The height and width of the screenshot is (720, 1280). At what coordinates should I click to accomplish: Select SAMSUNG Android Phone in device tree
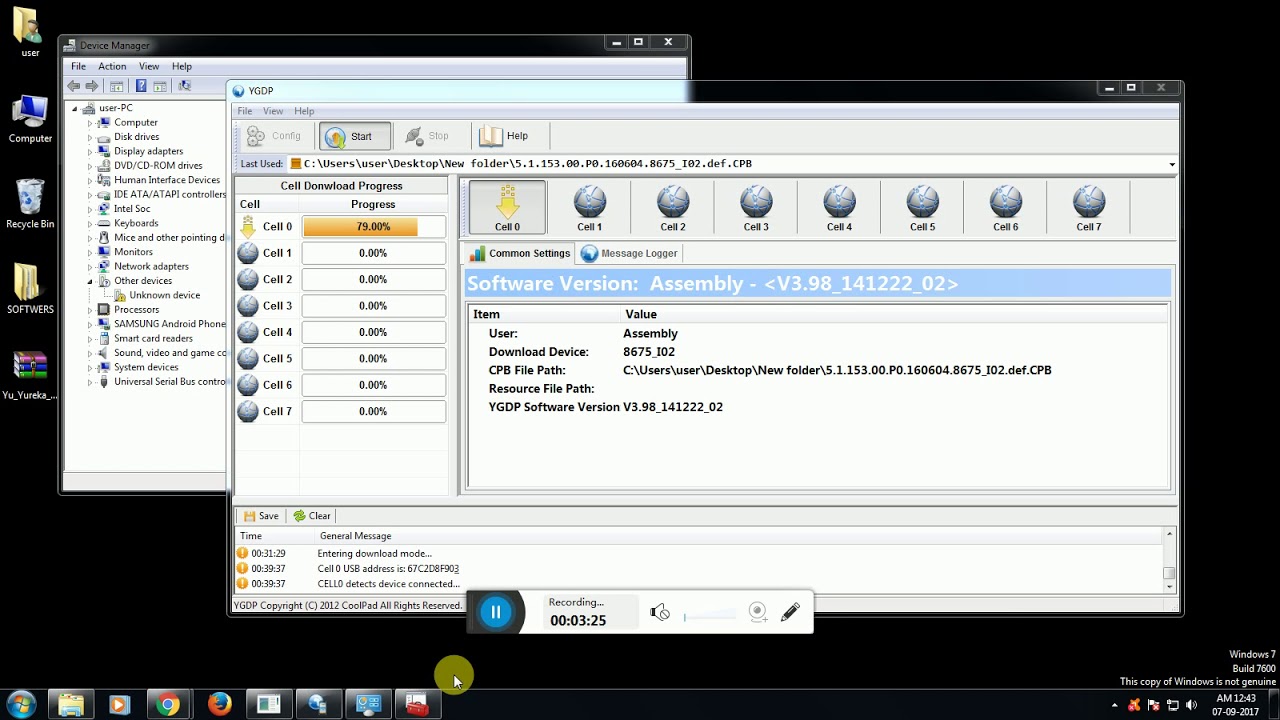coord(169,324)
